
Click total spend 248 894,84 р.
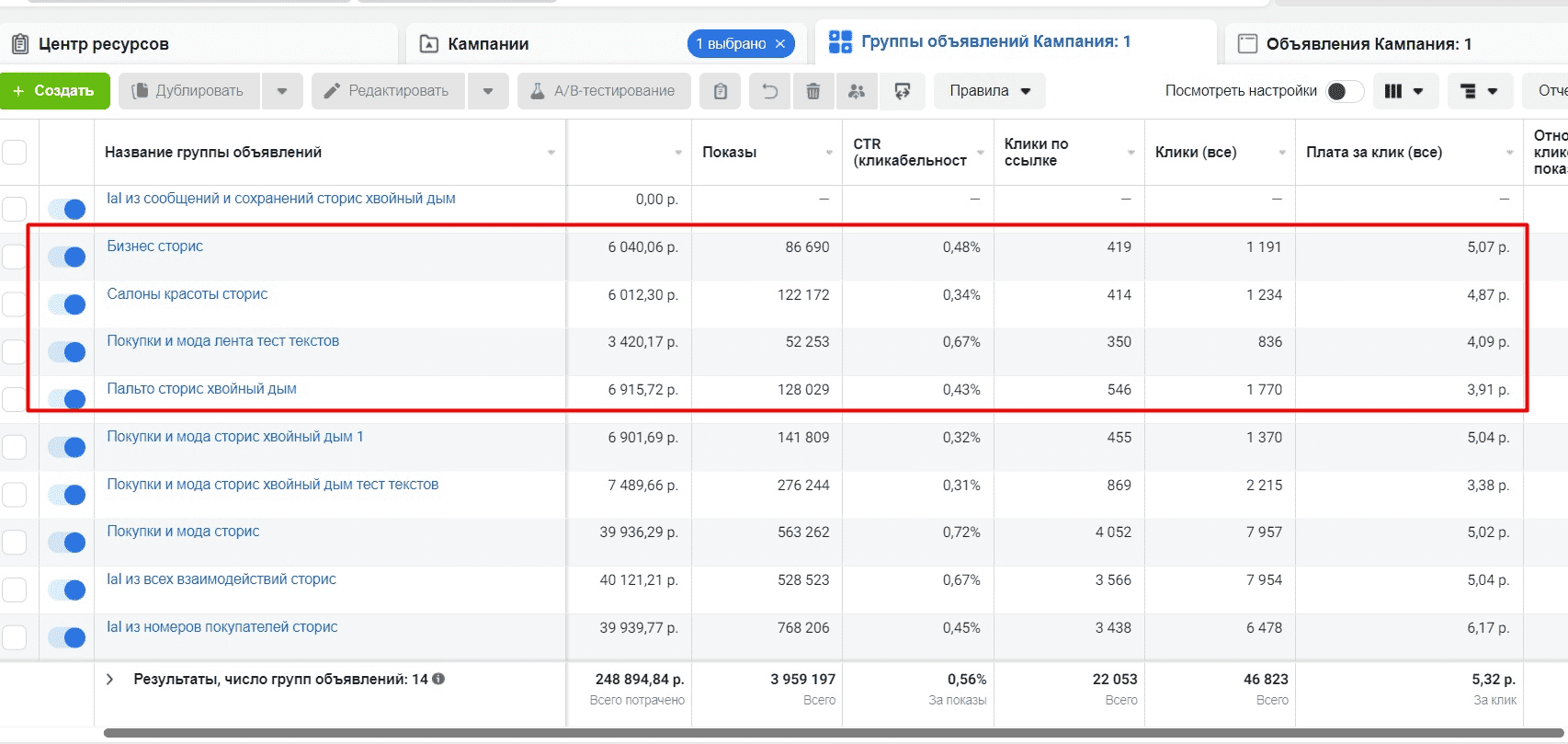point(640,680)
